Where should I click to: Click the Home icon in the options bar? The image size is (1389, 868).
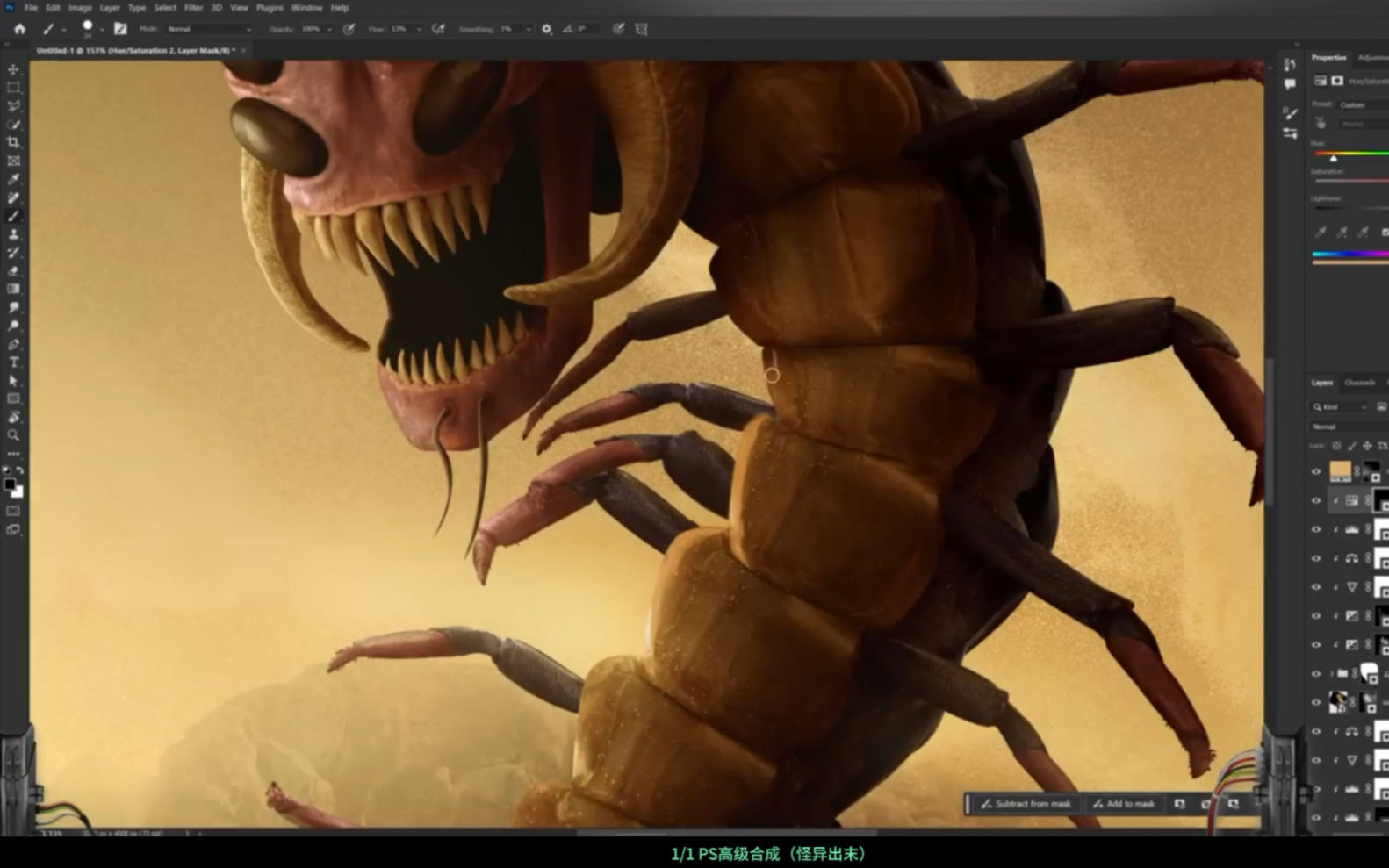(x=19, y=29)
